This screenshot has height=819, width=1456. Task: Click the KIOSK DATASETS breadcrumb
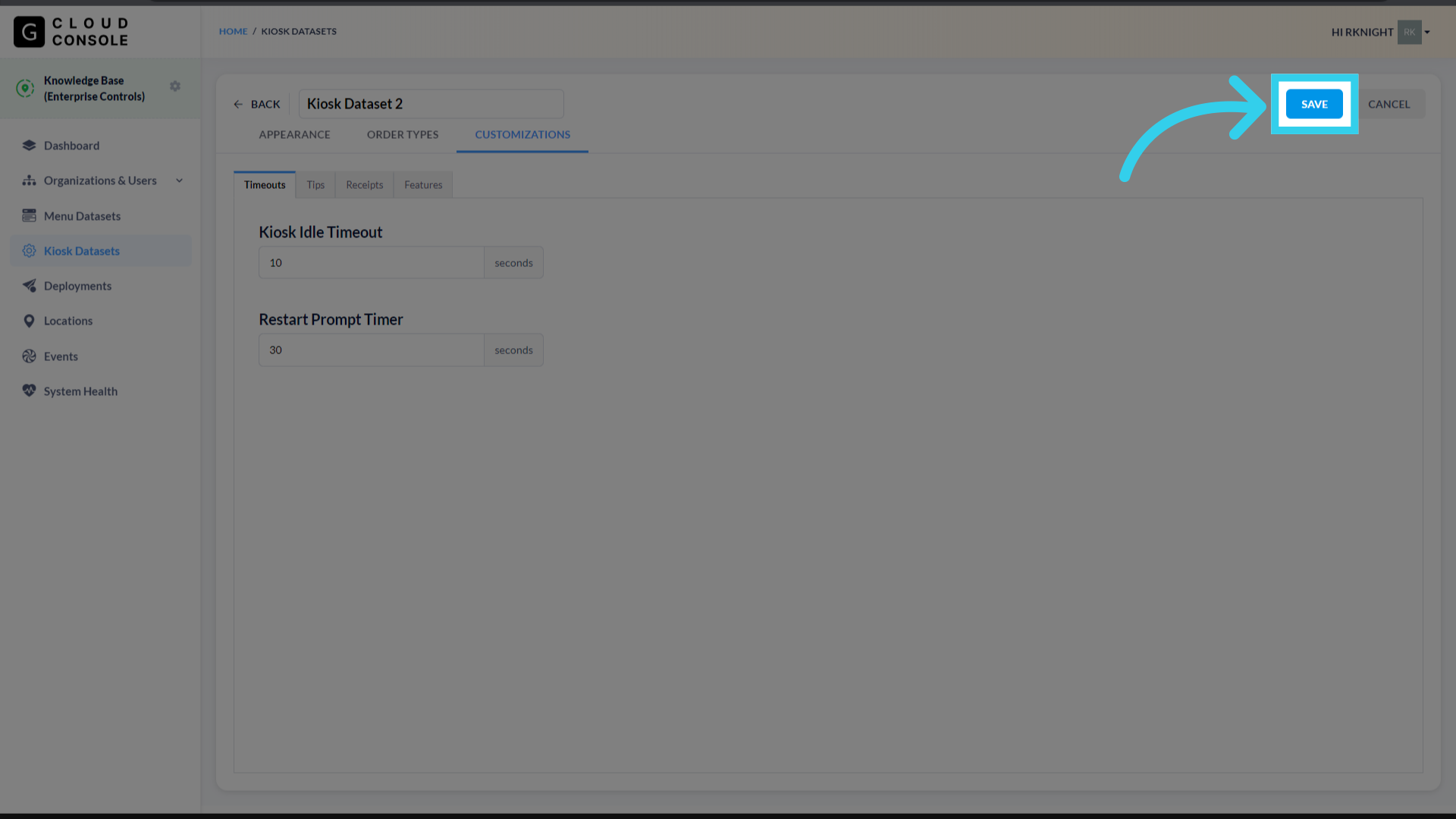click(299, 32)
